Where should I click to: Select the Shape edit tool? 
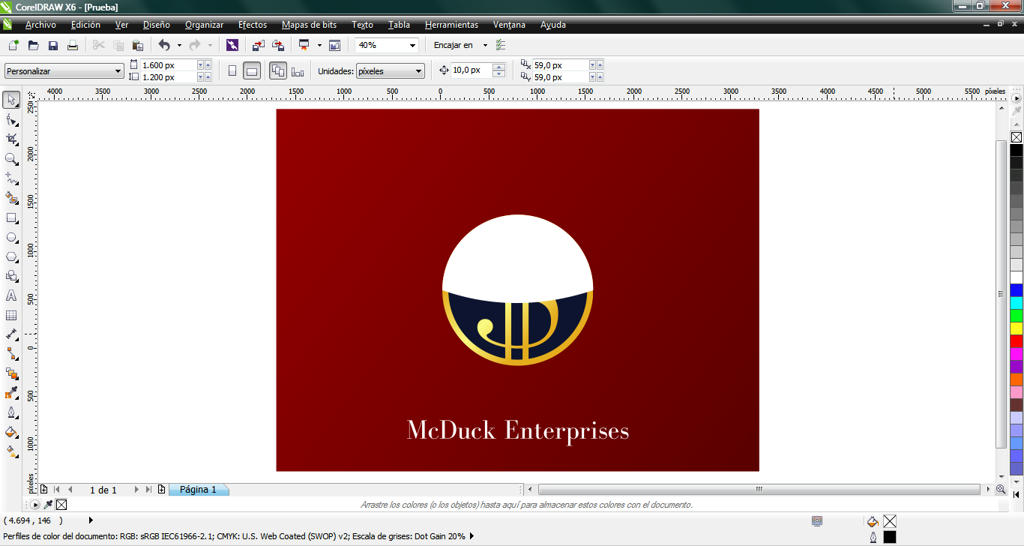coord(11,120)
